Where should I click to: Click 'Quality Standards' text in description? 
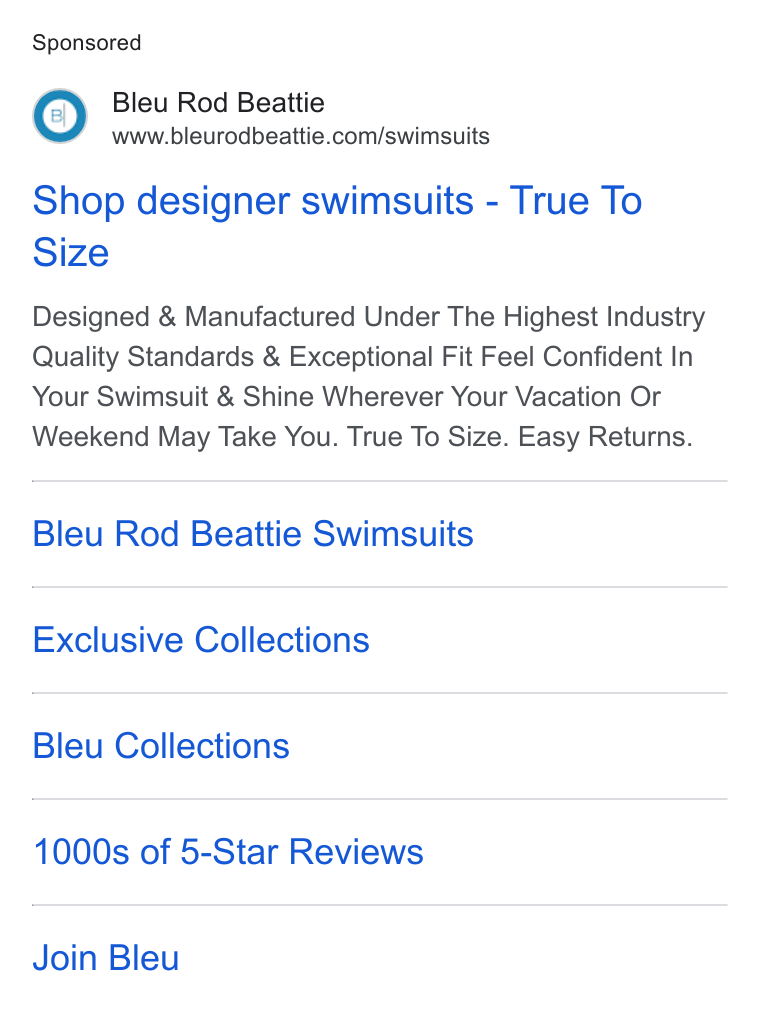click(143, 357)
